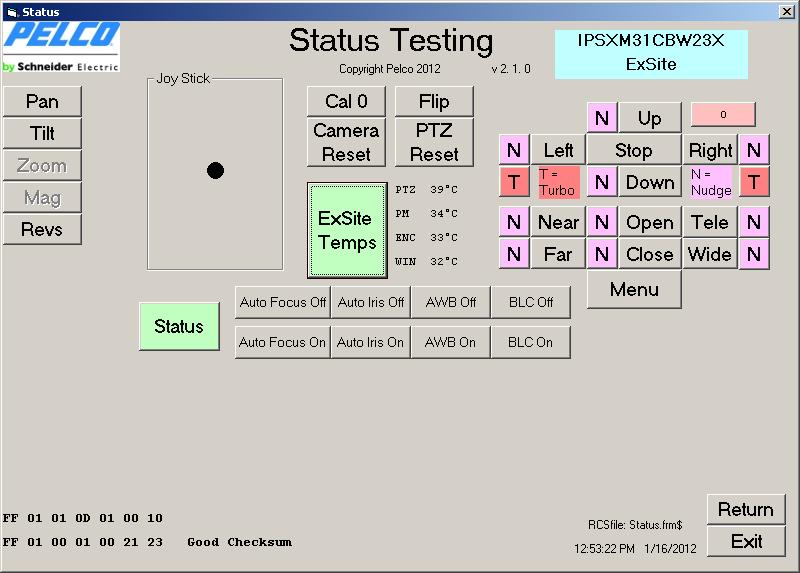The image size is (800, 573).
Task: Click hex line 'FF 01 00 01 00 21 23'
Action: click(83, 542)
